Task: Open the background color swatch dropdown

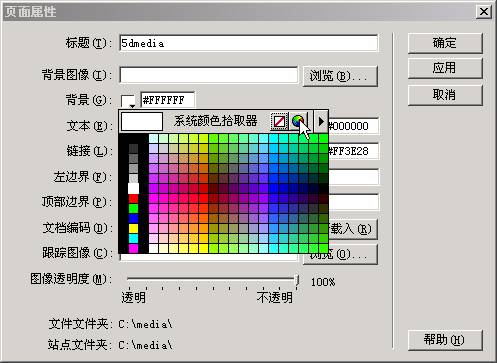Action: (x=128, y=101)
